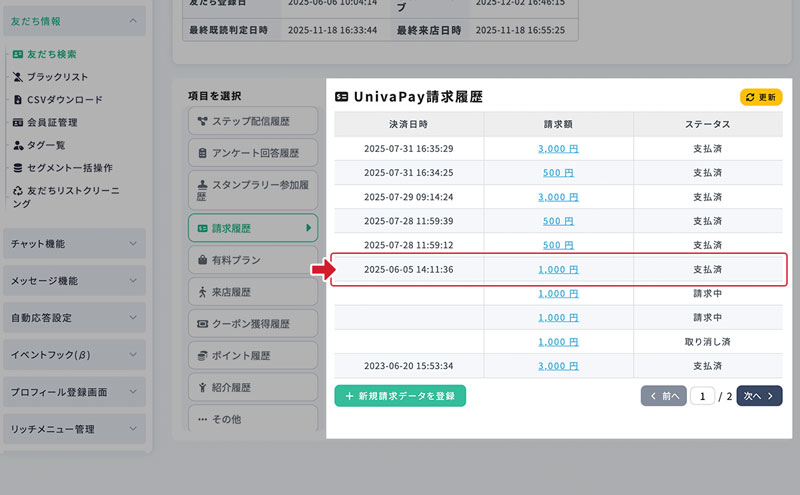
Task: Go to next page with 次へ
Action: coord(759,396)
